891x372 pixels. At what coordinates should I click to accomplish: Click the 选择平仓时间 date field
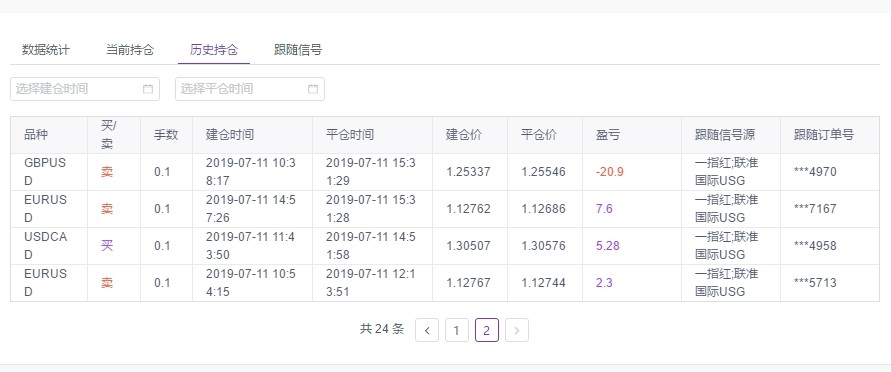pyautogui.click(x=250, y=89)
